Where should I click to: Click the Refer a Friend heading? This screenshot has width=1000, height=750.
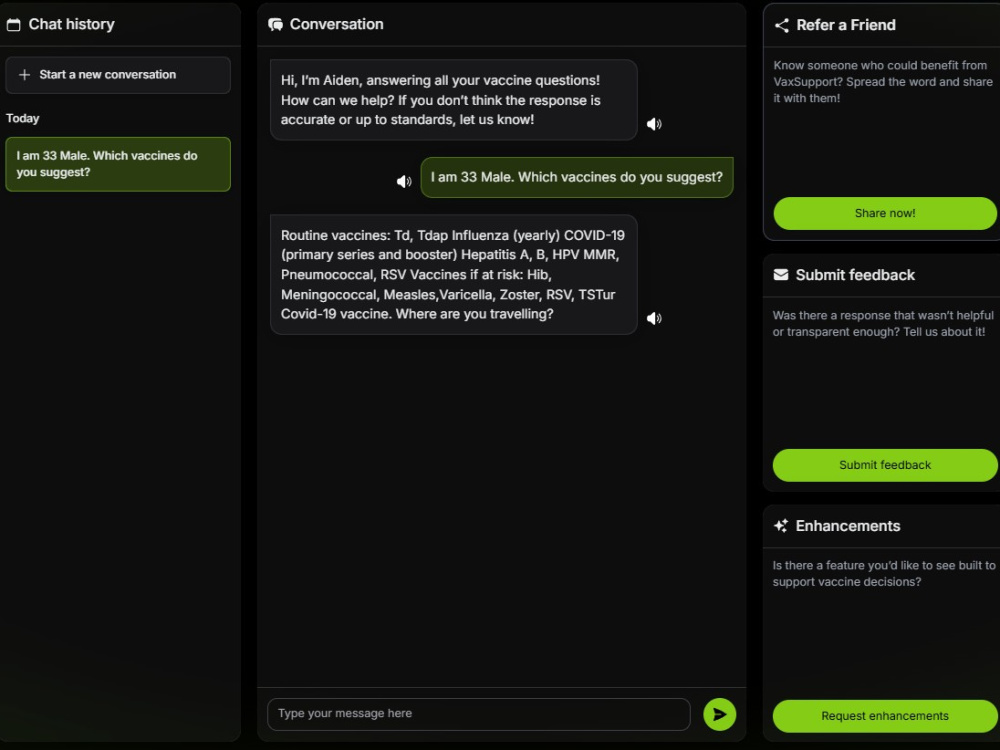[846, 25]
